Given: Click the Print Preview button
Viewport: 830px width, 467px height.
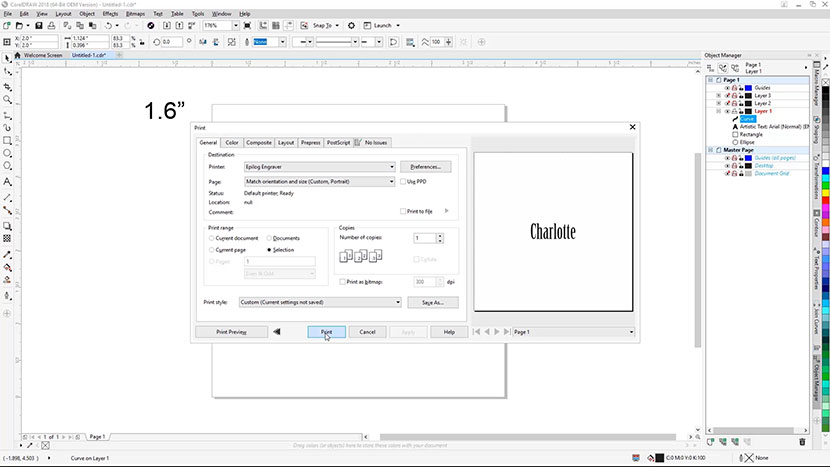Looking at the screenshot, I should 231,331.
